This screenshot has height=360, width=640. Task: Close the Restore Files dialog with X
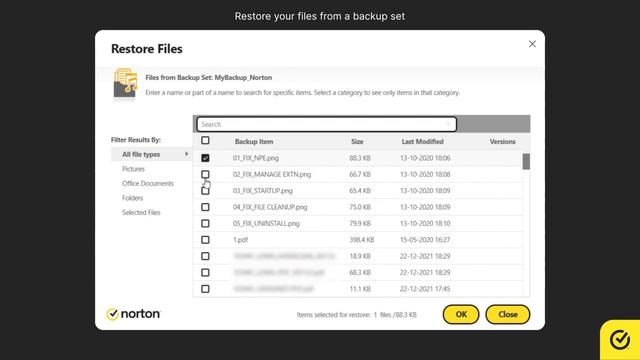[x=532, y=44]
